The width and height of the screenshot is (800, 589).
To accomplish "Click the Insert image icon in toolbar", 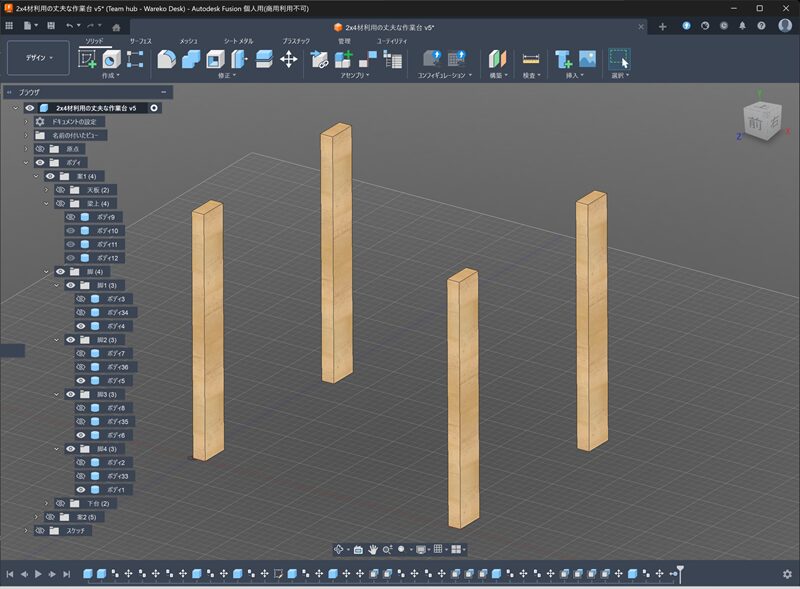I will pyautogui.click(x=587, y=59).
